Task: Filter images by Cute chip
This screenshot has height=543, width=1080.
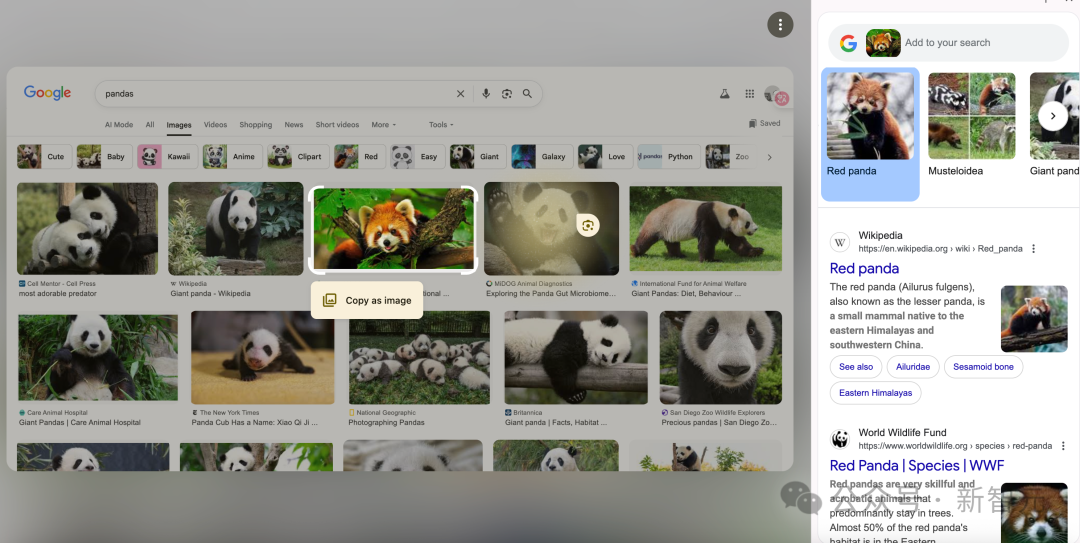Action: pos(44,156)
